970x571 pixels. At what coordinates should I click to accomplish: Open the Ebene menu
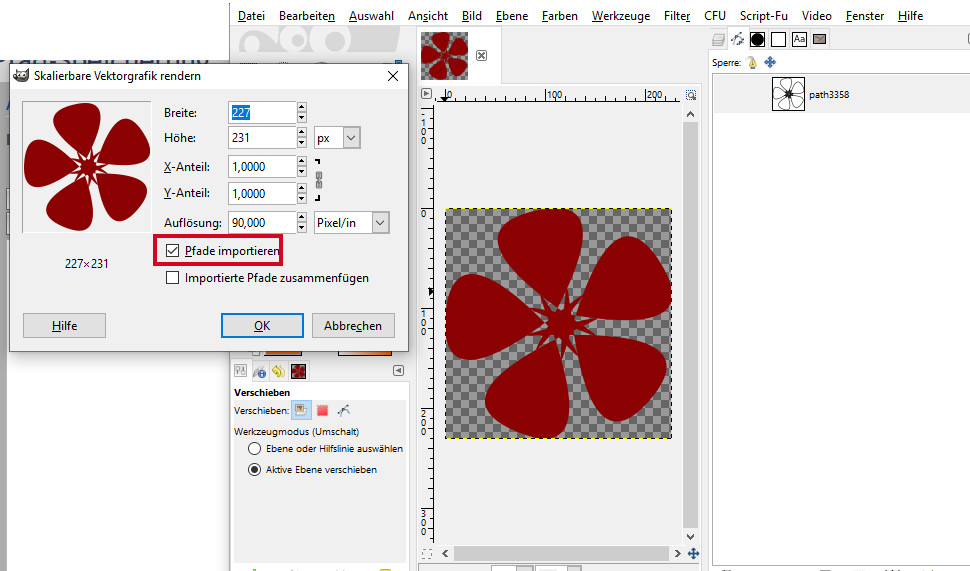(511, 16)
